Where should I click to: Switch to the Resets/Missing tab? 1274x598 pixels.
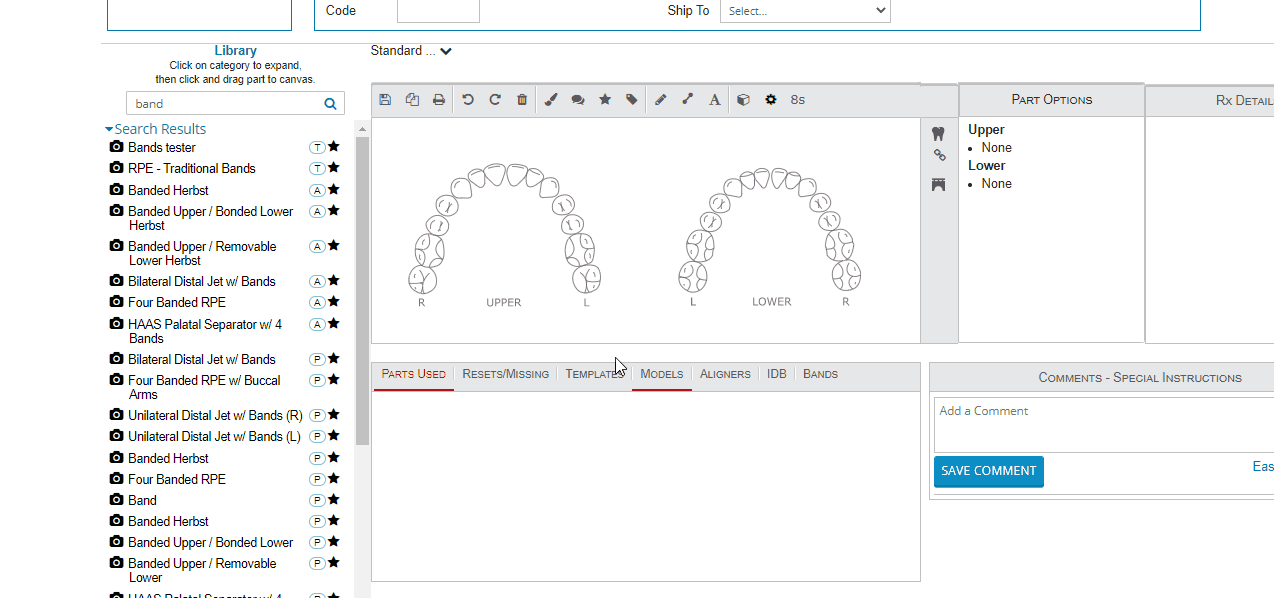click(505, 374)
